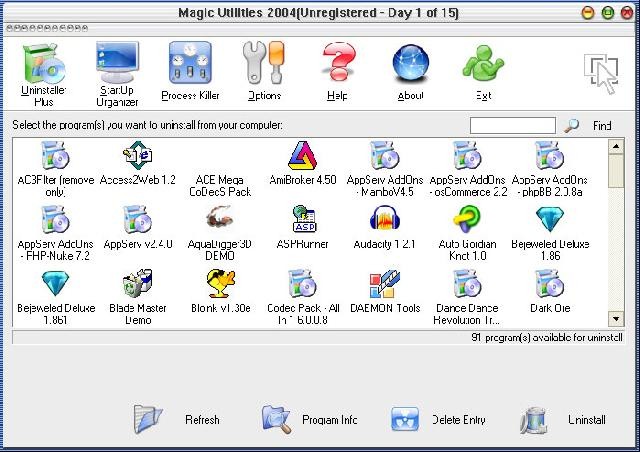
Task: Select AquaDigger3D DEMO program icon
Action: coord(220,218)
